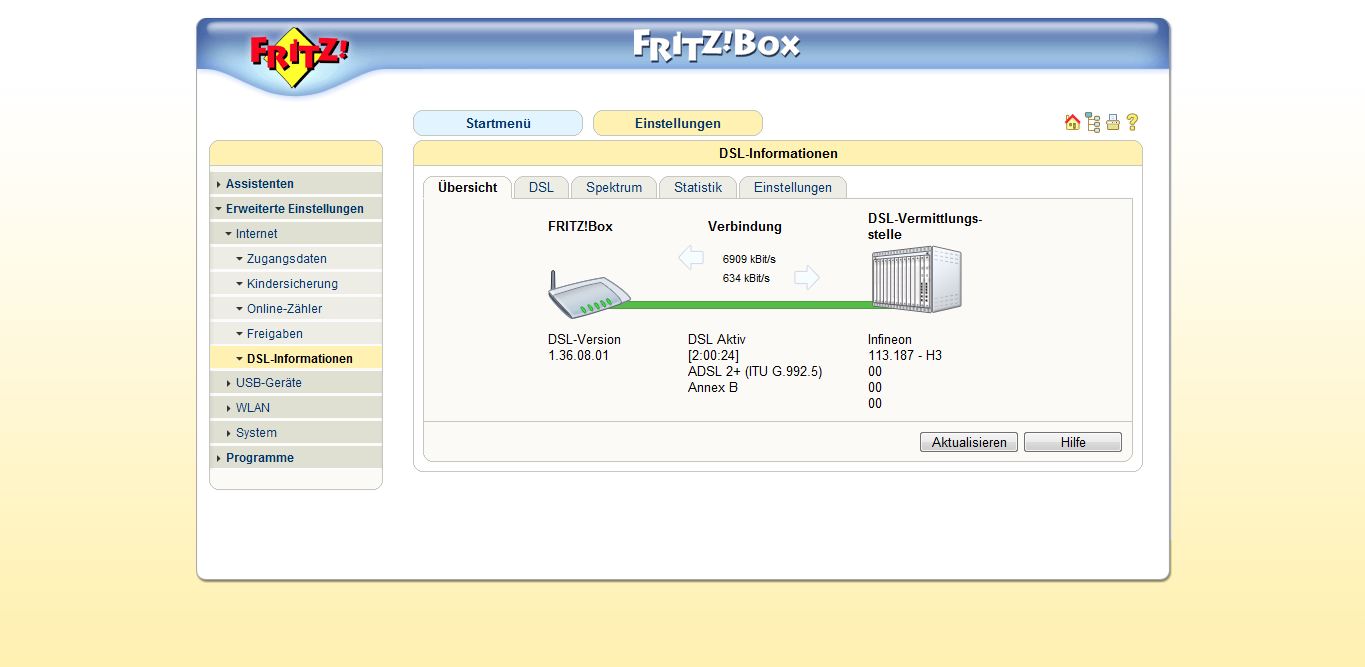This screenshot has width=1365, height=667.
Task: Select DSL-Informationen in the sidebar
Action: (x=296, y=359)
